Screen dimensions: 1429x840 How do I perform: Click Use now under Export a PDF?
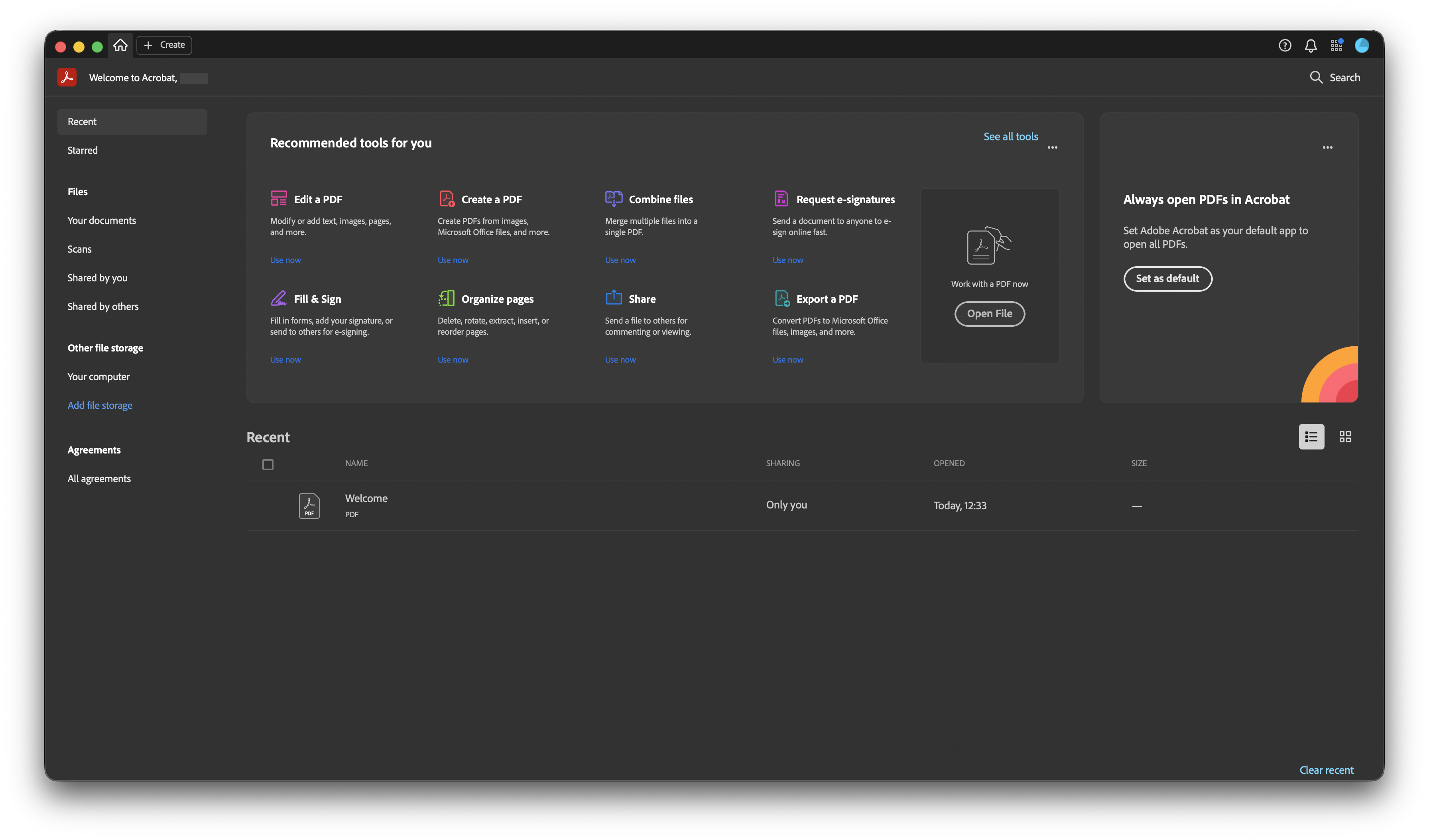coord(787,360)
